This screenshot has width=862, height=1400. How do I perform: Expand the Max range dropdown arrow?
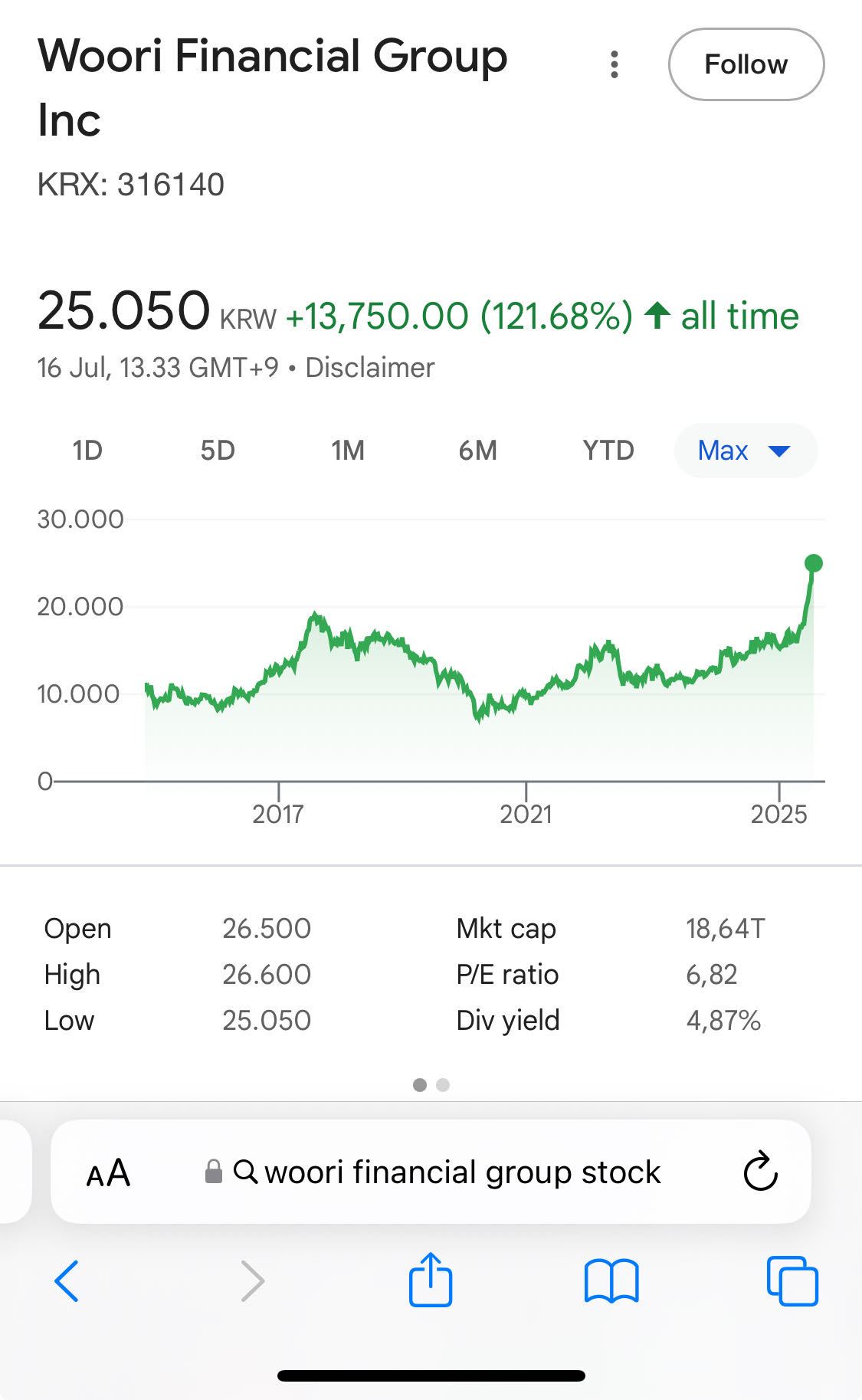(x=779, y=451)
